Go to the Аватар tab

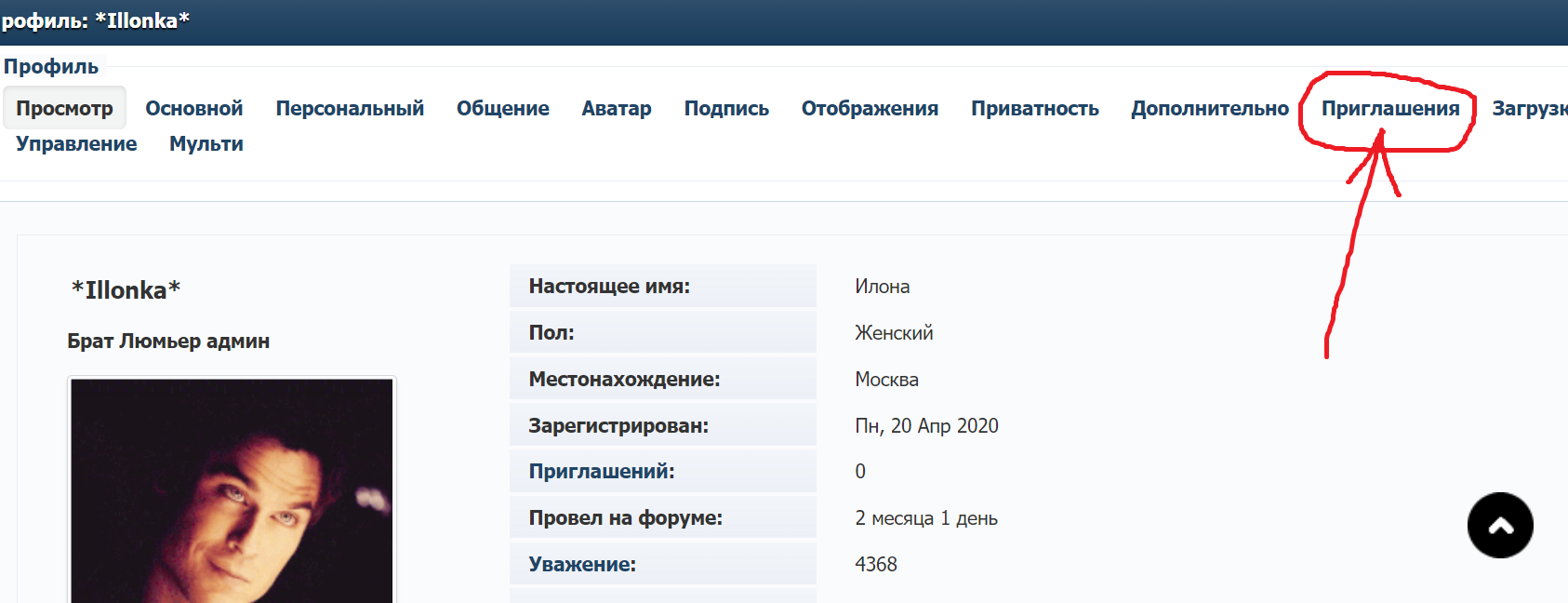pyautogui.click(x=617, y=109)
